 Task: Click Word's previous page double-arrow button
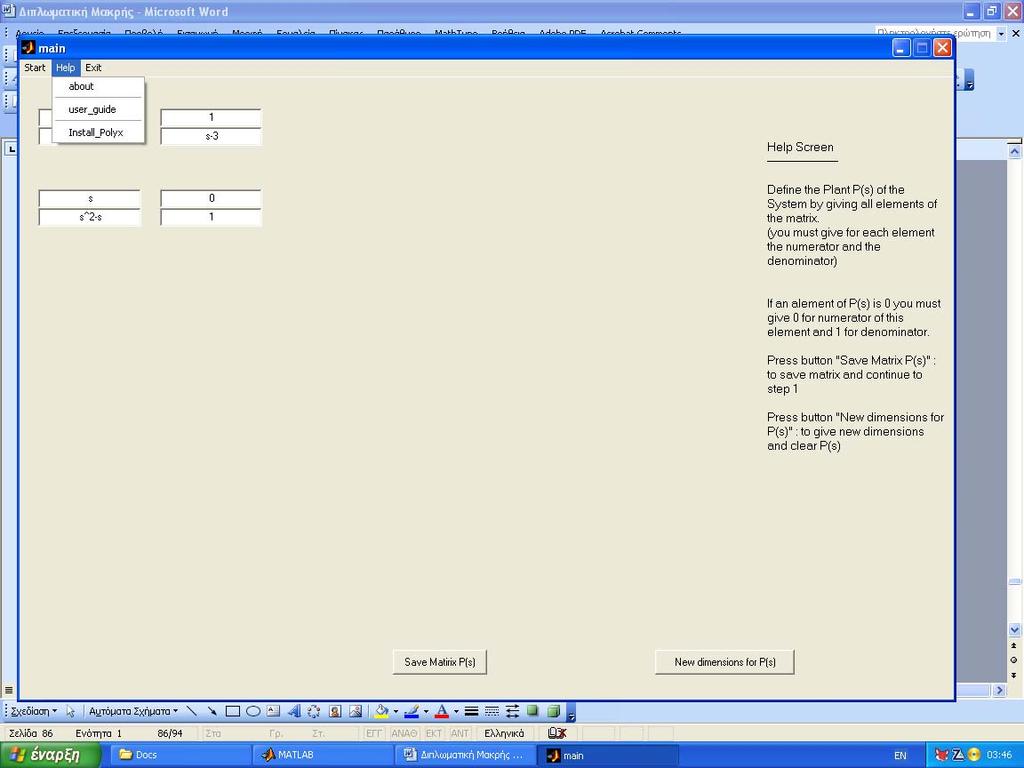pyautogui.click(x=1014, y=646)
